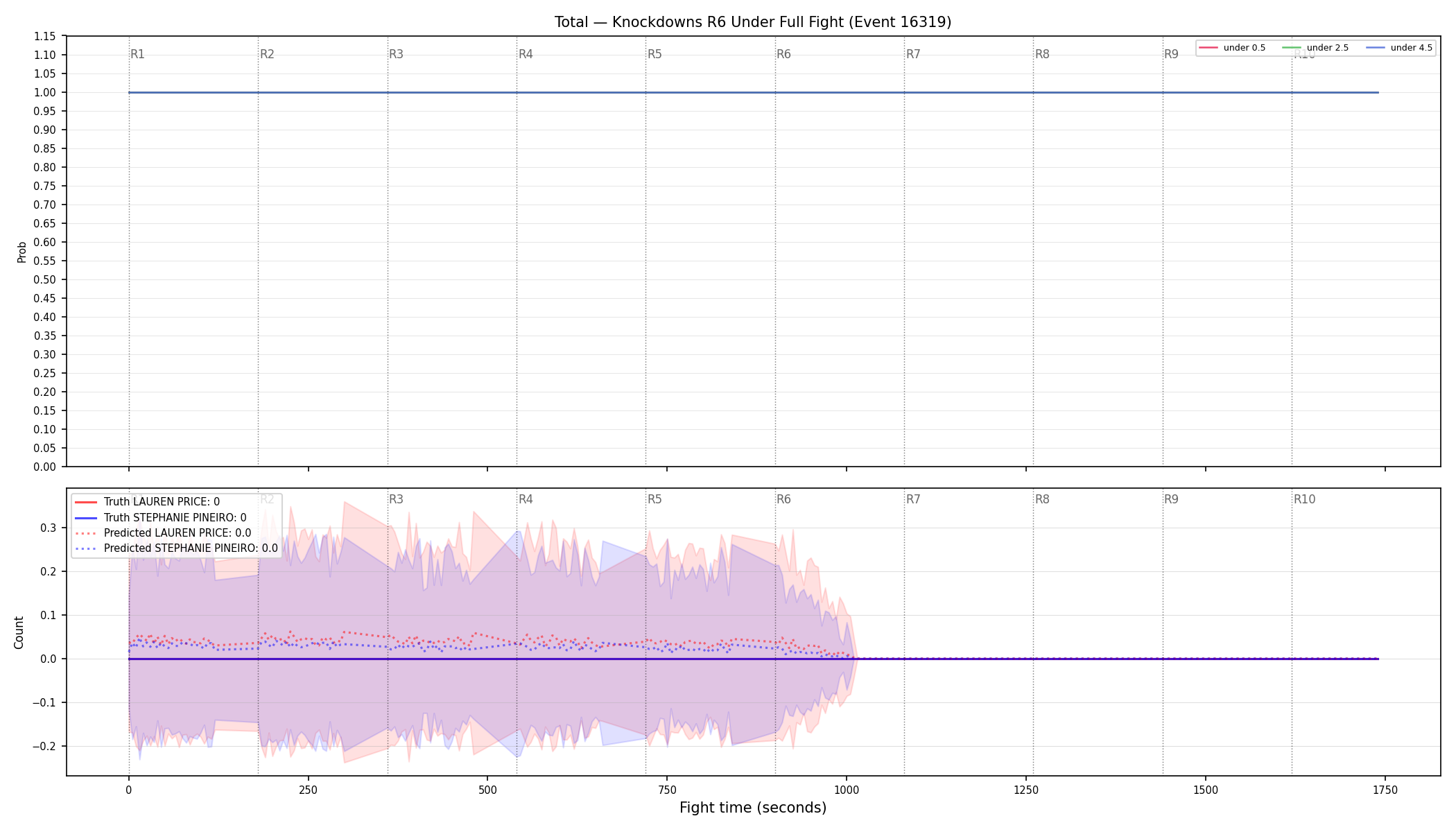Click the R6 round marker in probability chart
The image size is (1456, 832).
coord(783,54)
